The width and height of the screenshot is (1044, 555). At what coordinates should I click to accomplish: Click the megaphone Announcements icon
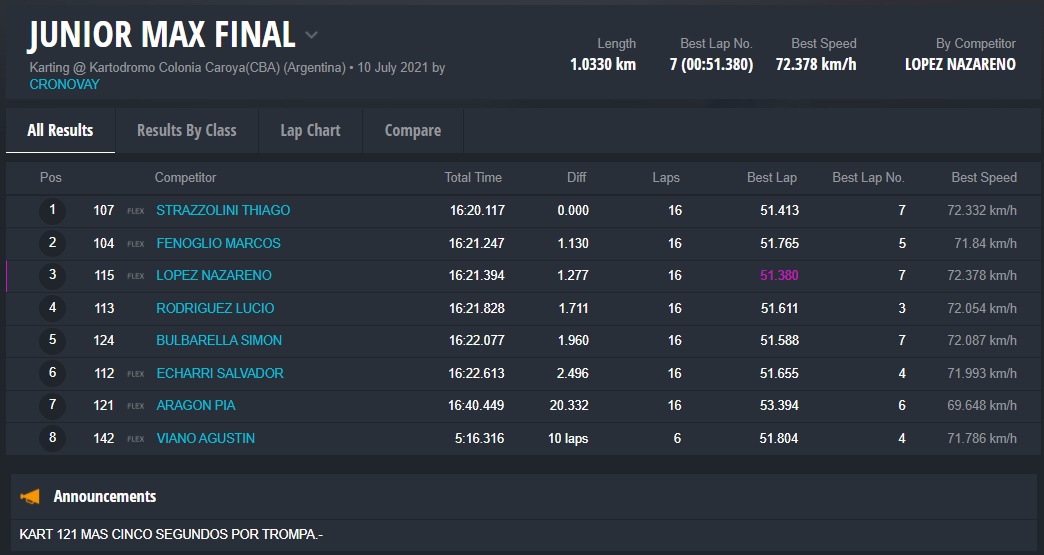pyautogui.click(x=30, y=497)
